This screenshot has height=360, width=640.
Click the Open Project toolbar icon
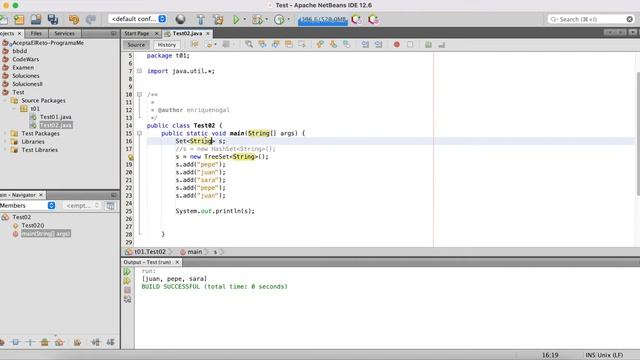36,19
